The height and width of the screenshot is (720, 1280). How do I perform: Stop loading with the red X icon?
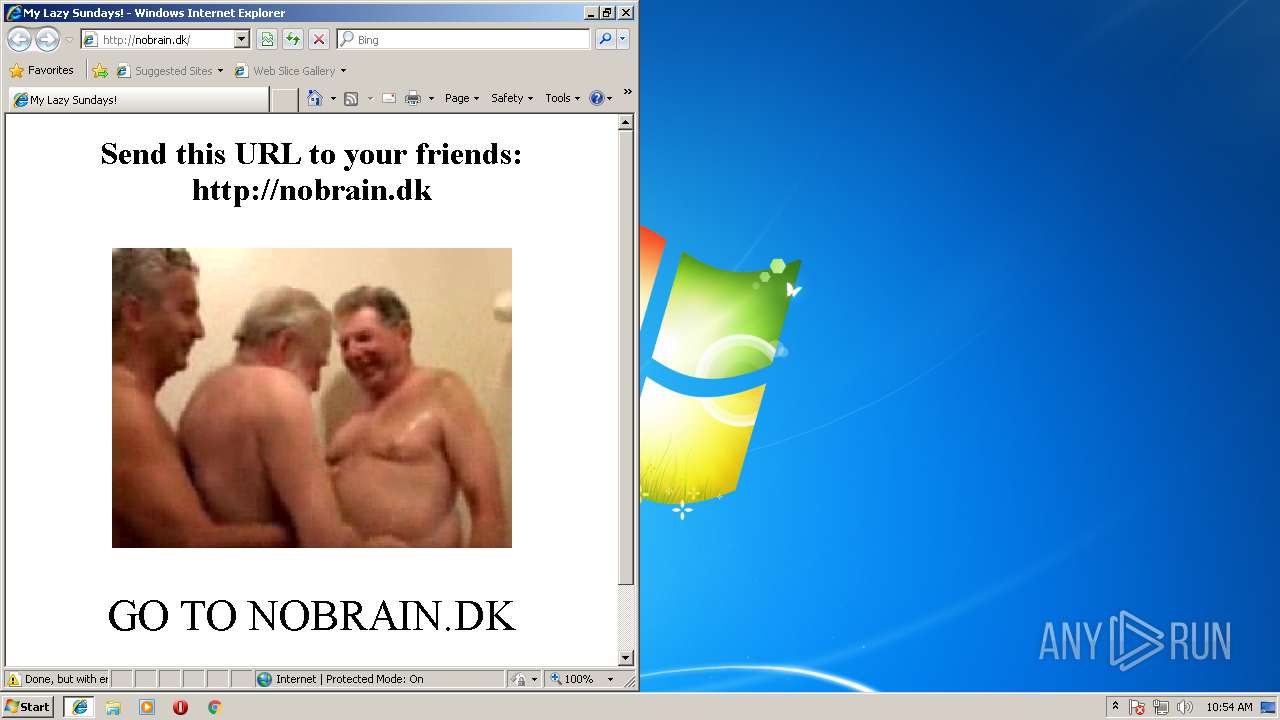pos(319,39)
